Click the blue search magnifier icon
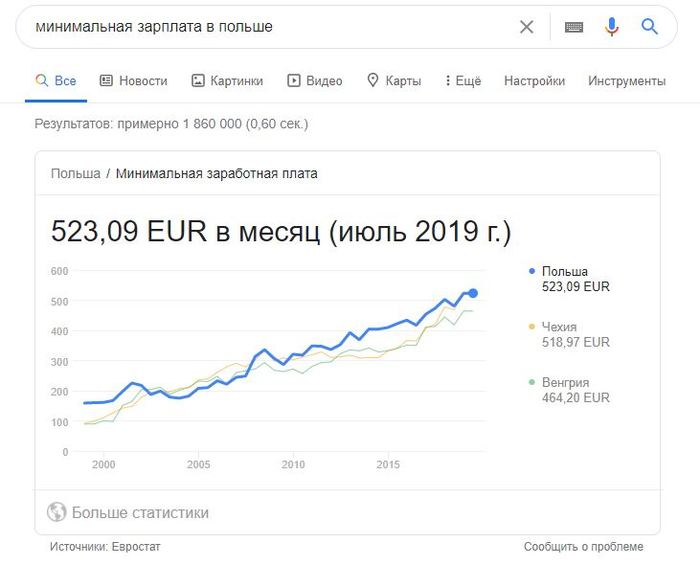700x565 pixels. coord(650,27)
